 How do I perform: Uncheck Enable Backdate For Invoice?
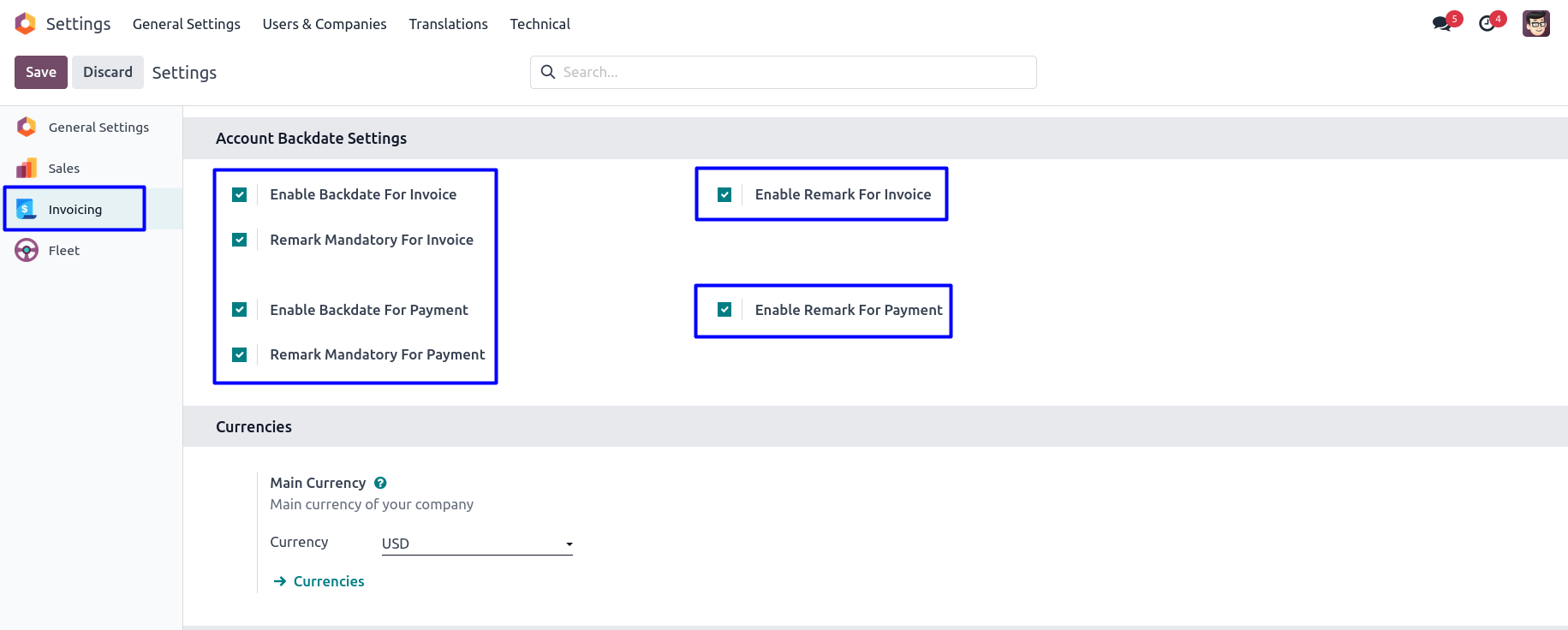(240, 195)
